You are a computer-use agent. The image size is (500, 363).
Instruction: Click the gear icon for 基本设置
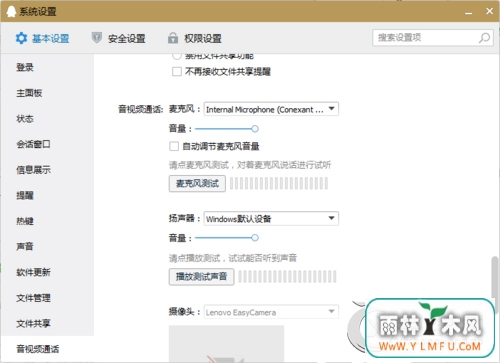21,38
